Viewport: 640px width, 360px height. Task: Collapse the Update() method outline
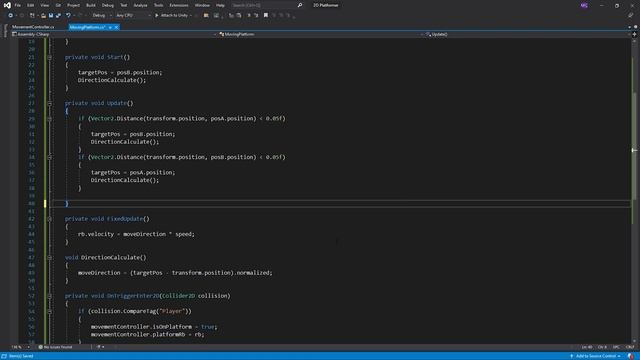pyautogui.click(x=50, y=104)
